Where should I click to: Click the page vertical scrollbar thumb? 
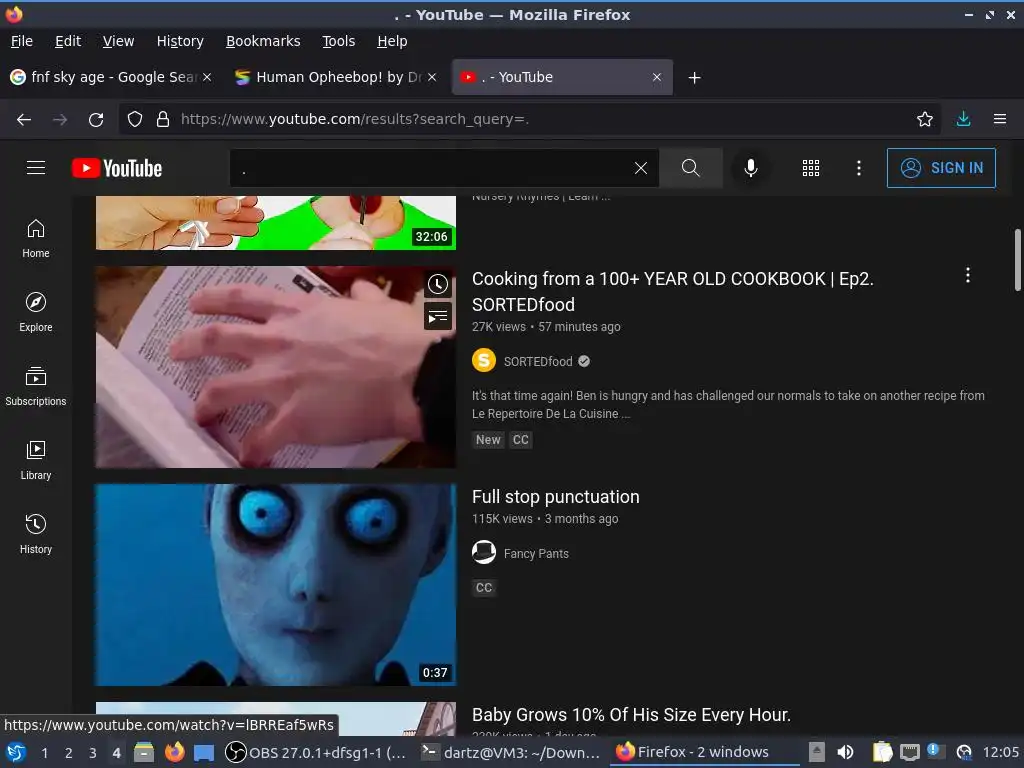tap(1017, 260)
